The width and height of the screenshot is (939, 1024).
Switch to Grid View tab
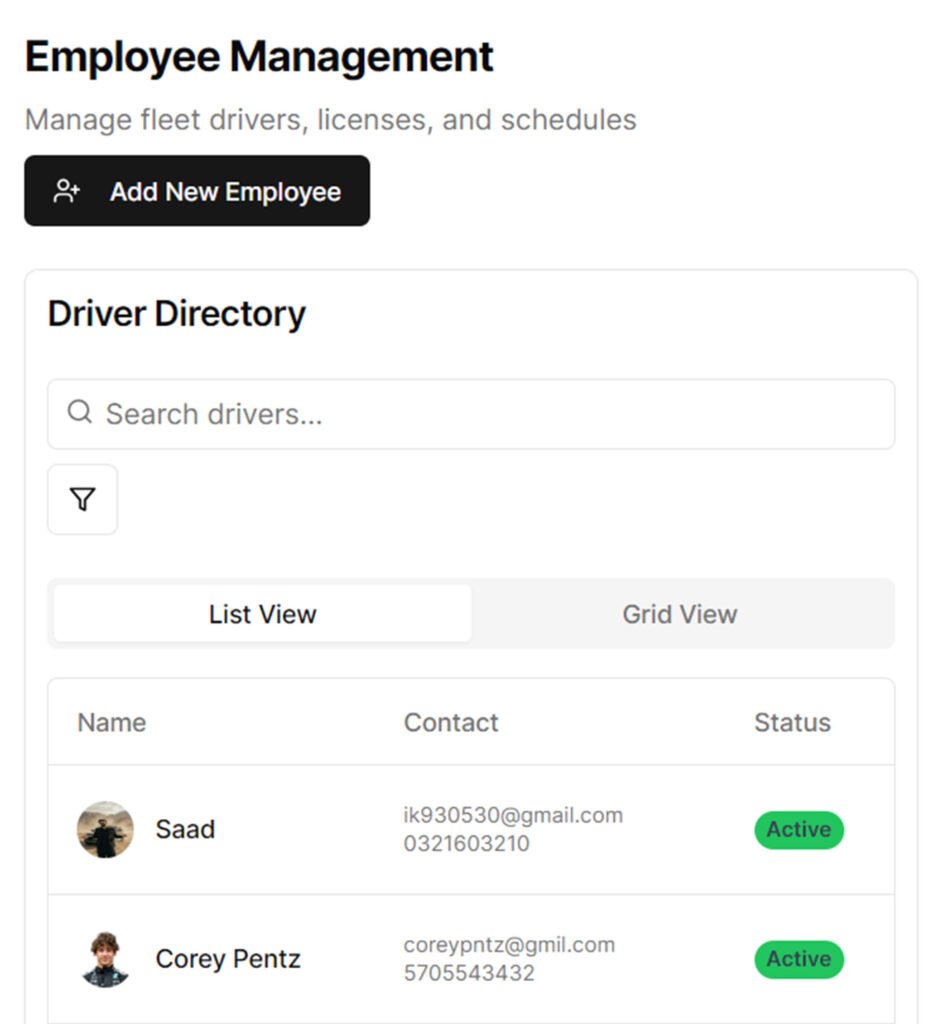680,614
